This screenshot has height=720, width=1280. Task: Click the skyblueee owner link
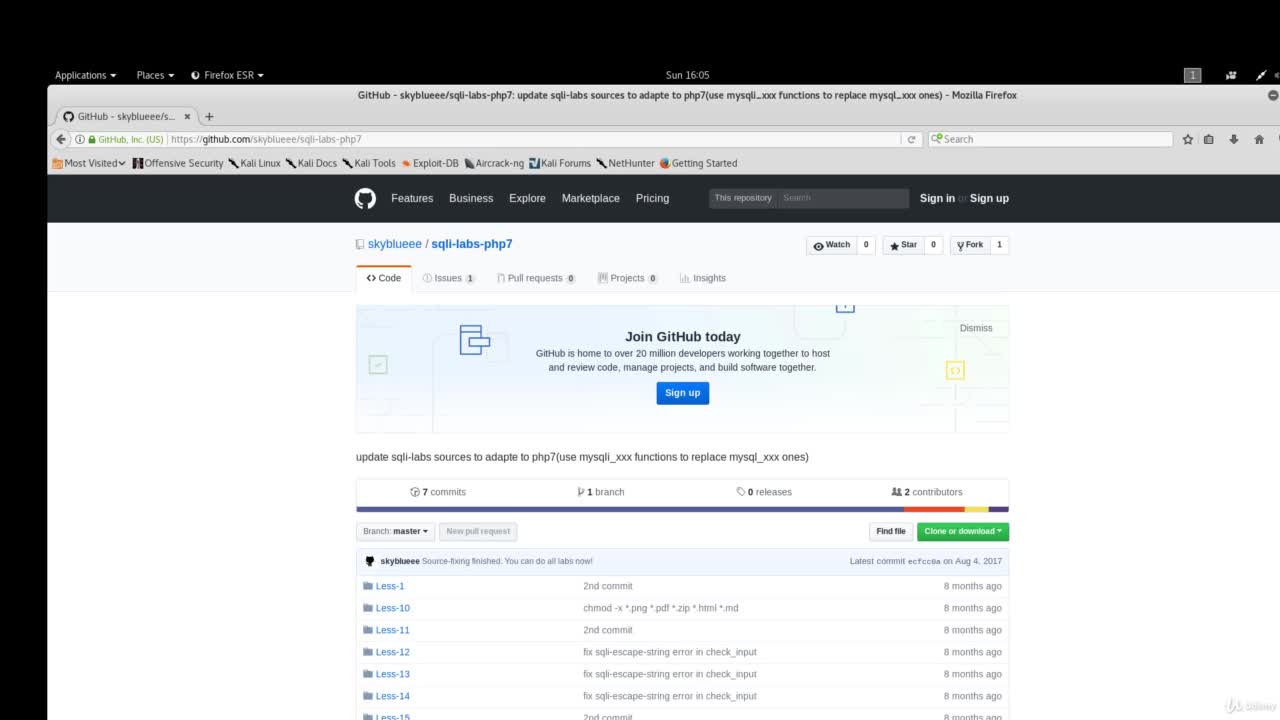(394, 244)
